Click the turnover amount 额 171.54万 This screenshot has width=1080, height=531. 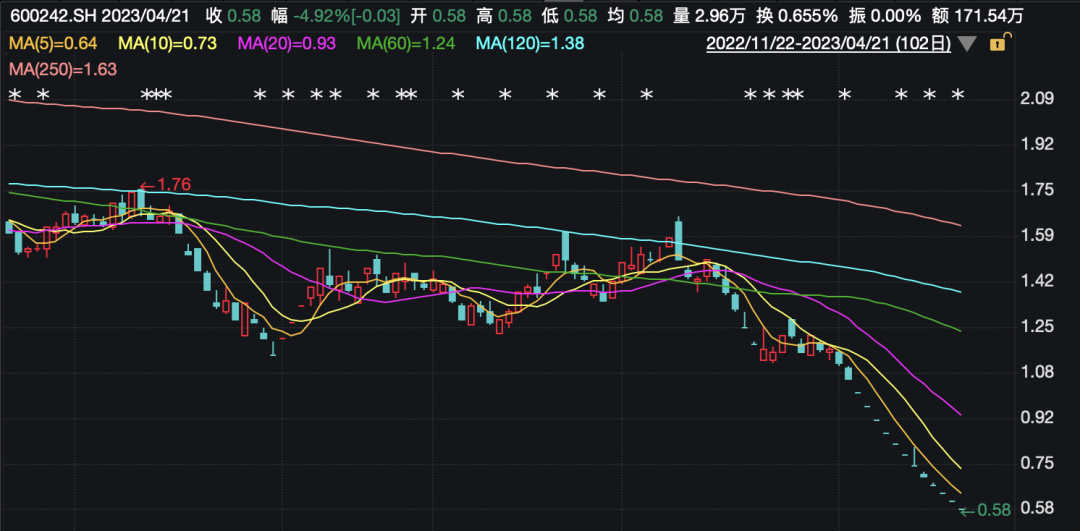pyautogui.click(x=979, y=14)
